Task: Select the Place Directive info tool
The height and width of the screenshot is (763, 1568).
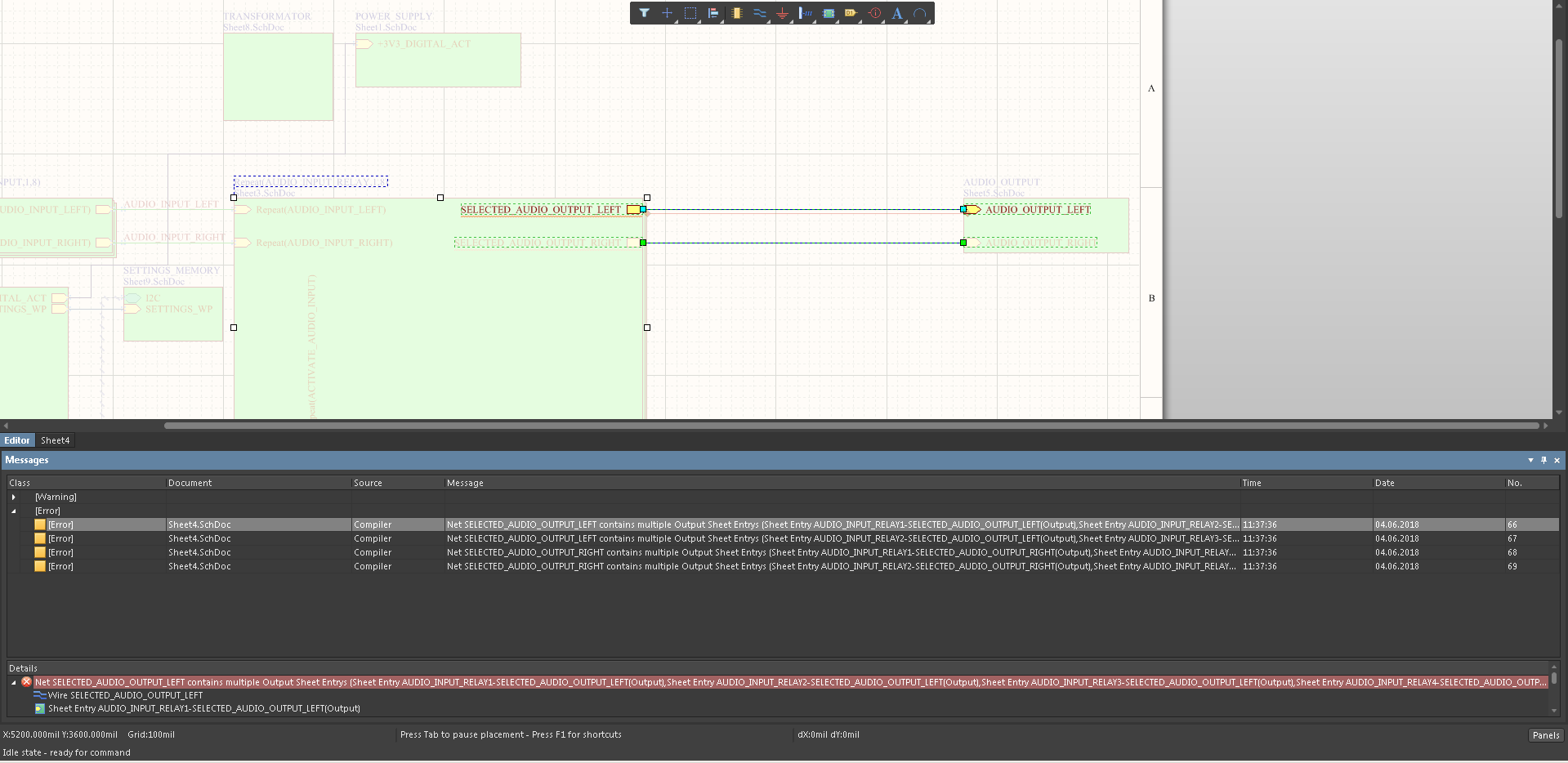Action: point(875,13)
